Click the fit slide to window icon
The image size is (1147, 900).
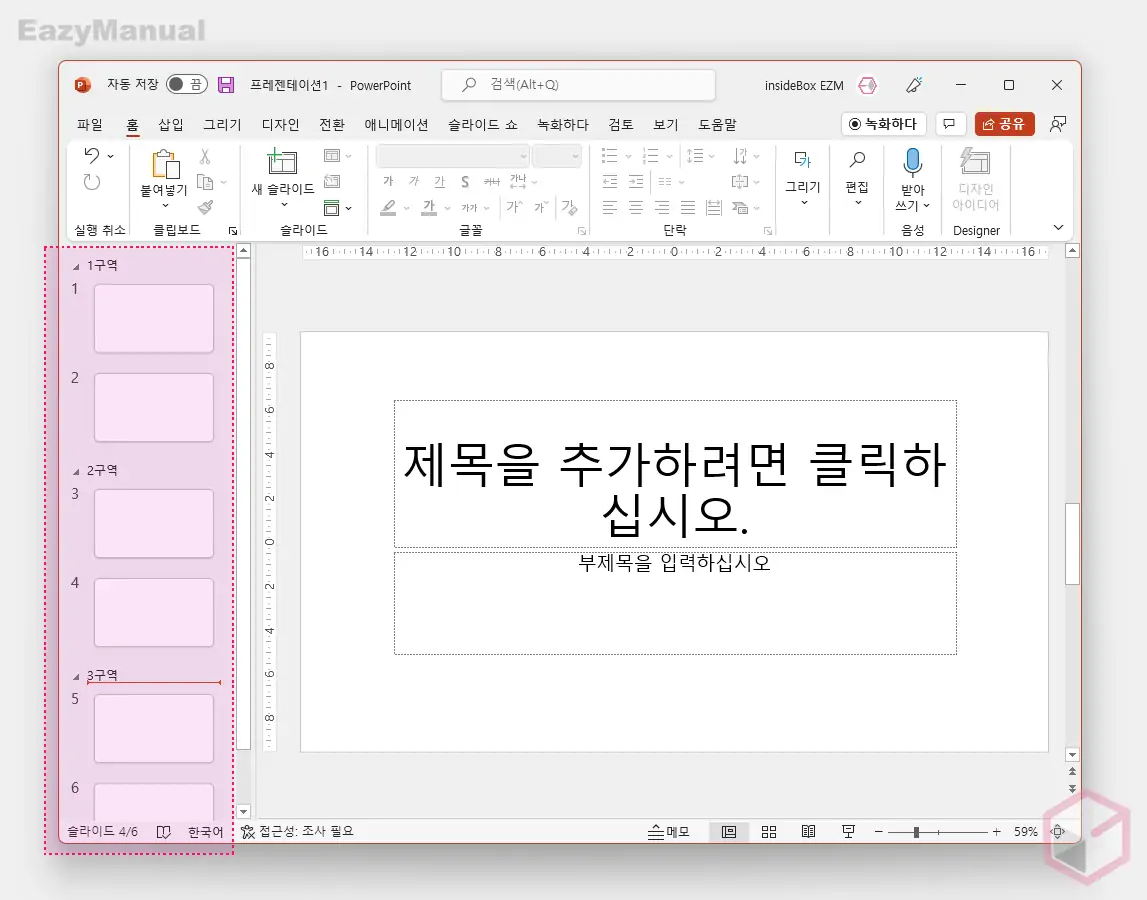coord(1058,832)
